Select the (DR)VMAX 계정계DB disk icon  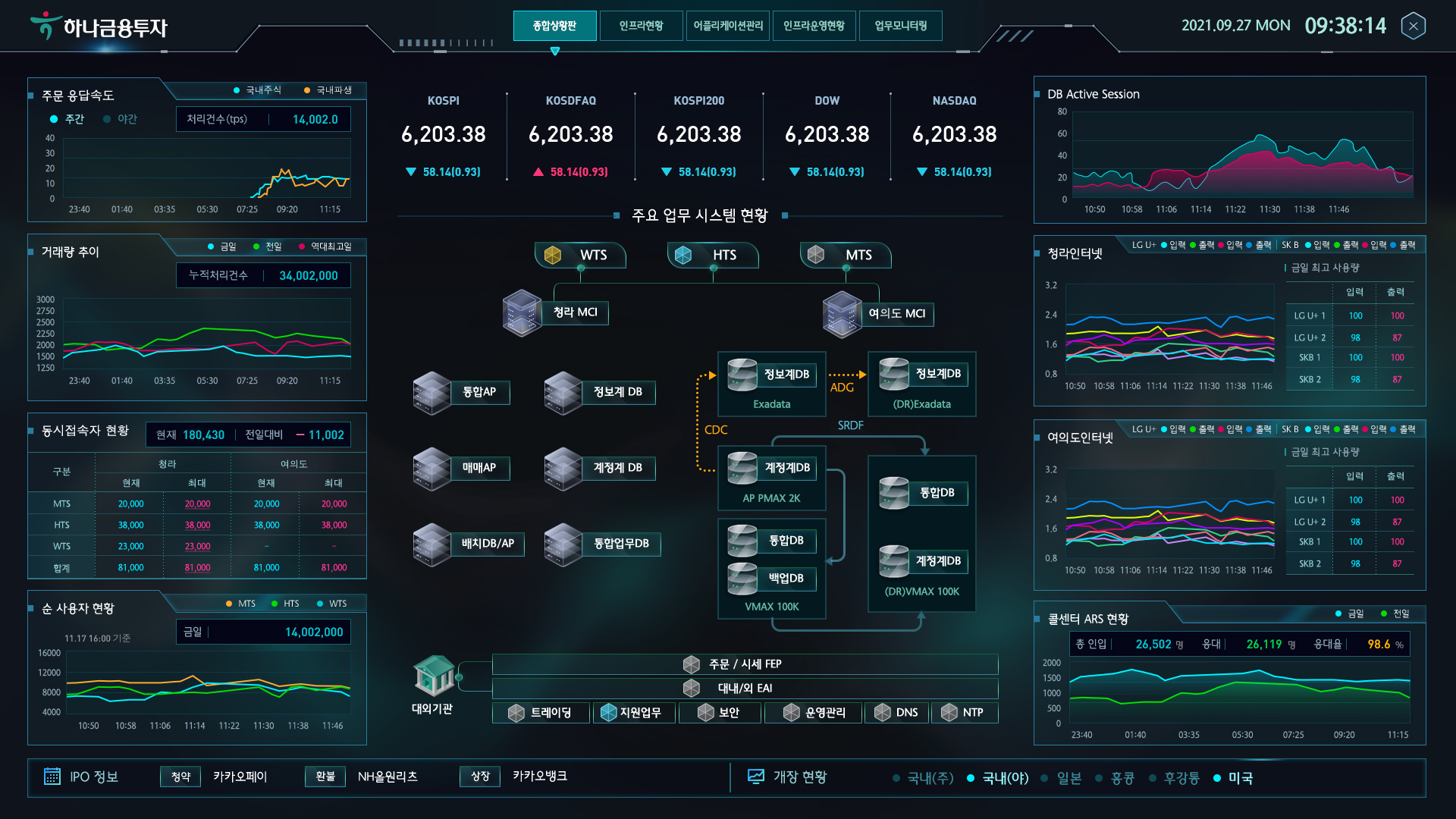[894, 561]
